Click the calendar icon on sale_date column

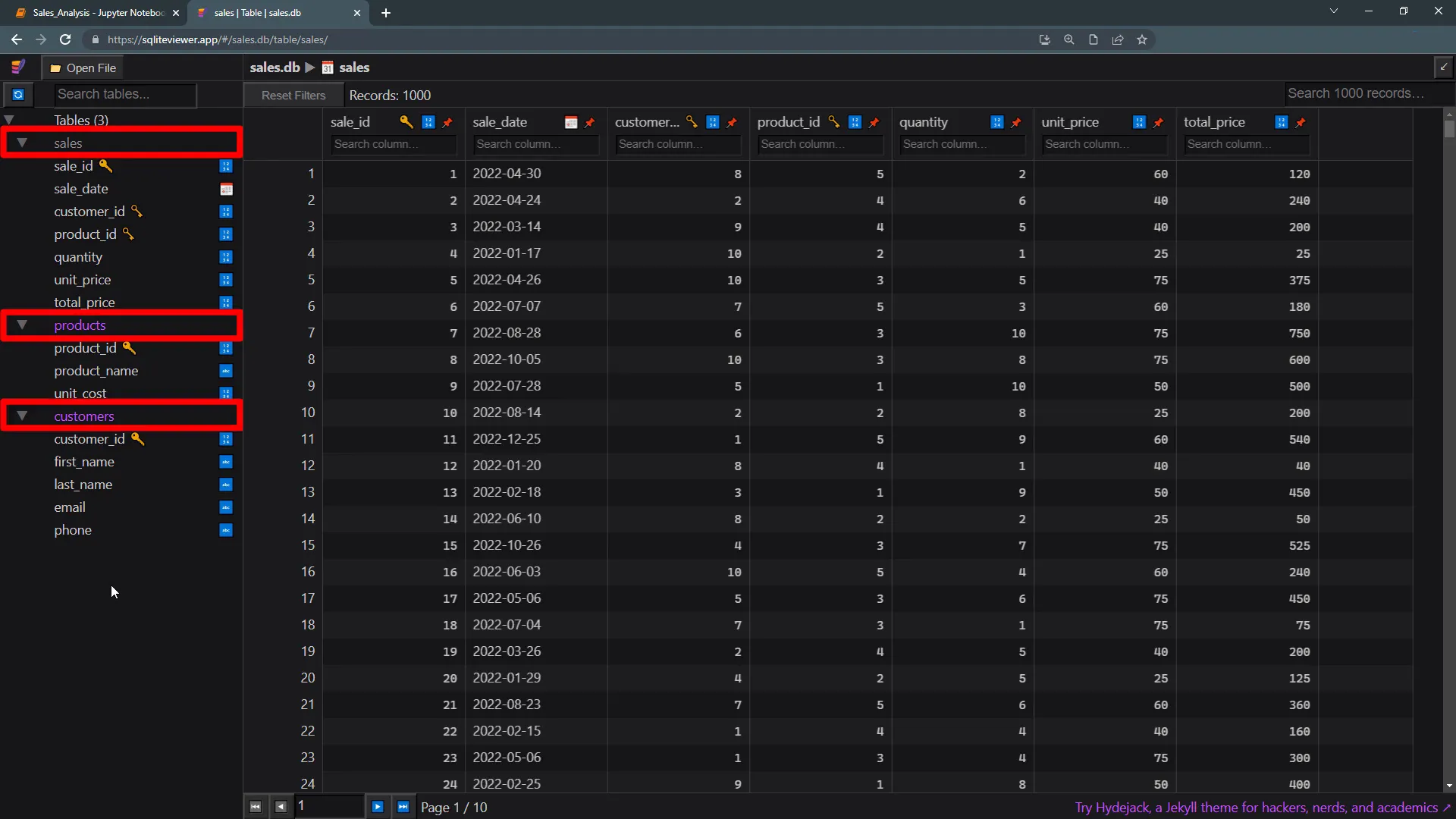[x=571, y=122]
